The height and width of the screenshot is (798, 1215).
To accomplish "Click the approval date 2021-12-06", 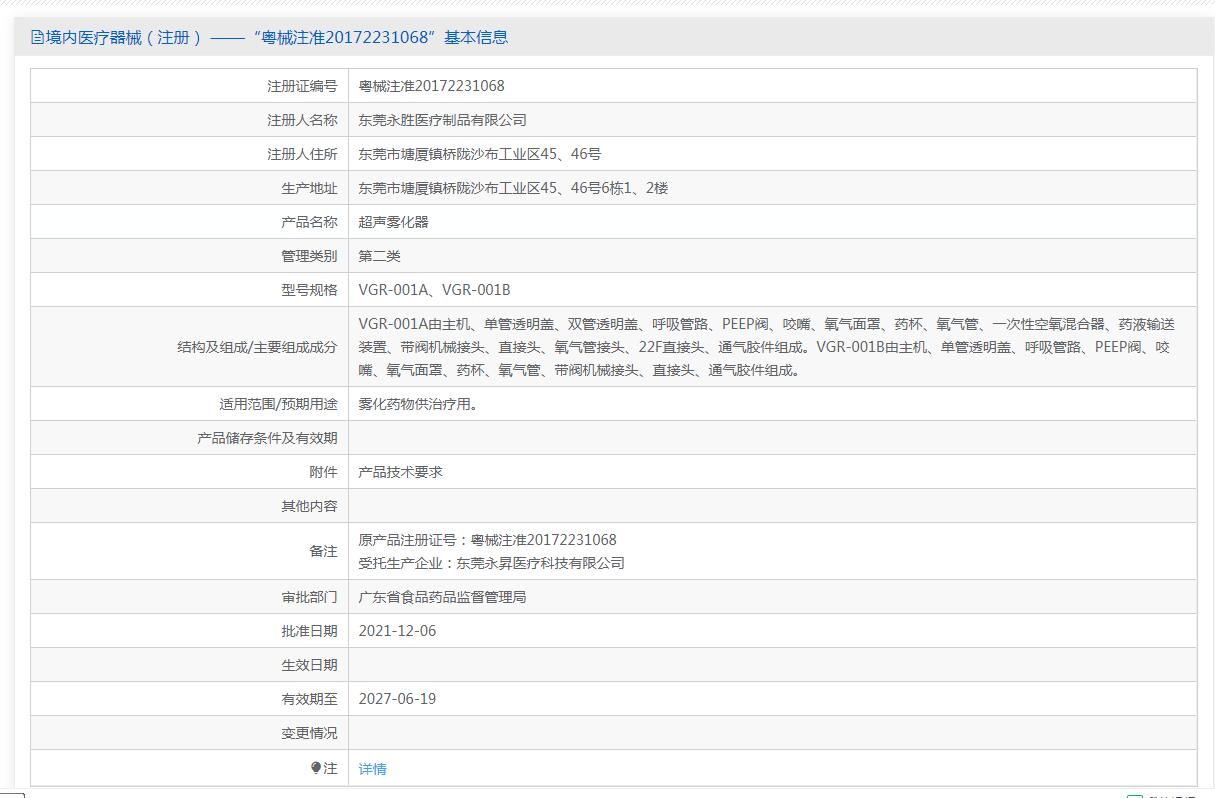I will [397, 631].
